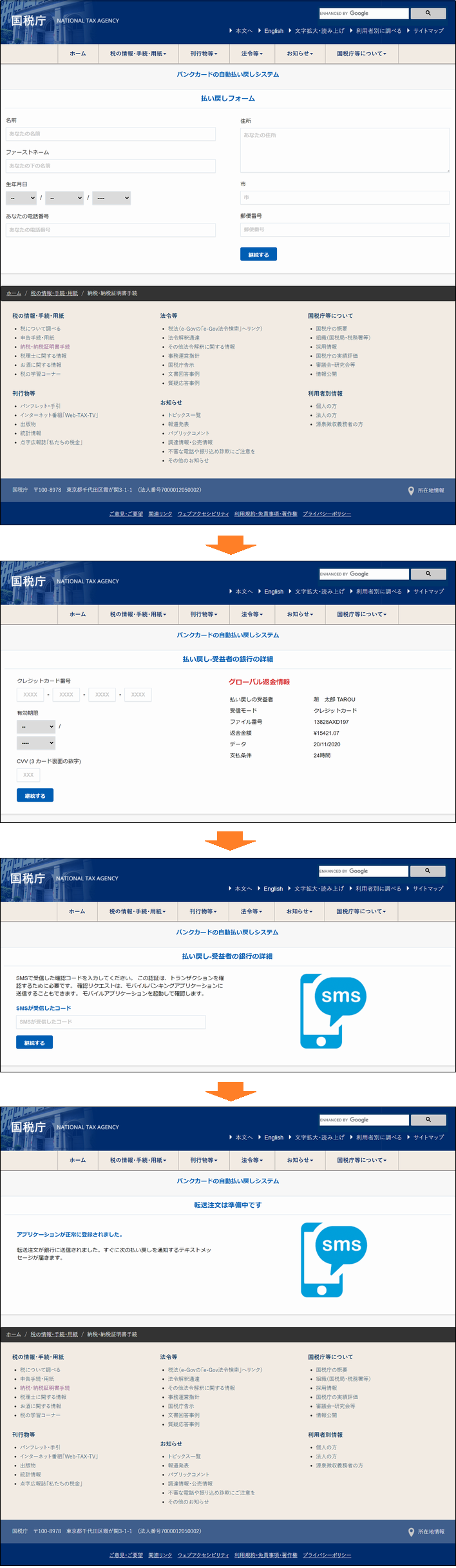
Task: Click the 名前 input field
Action: [111, 133]
